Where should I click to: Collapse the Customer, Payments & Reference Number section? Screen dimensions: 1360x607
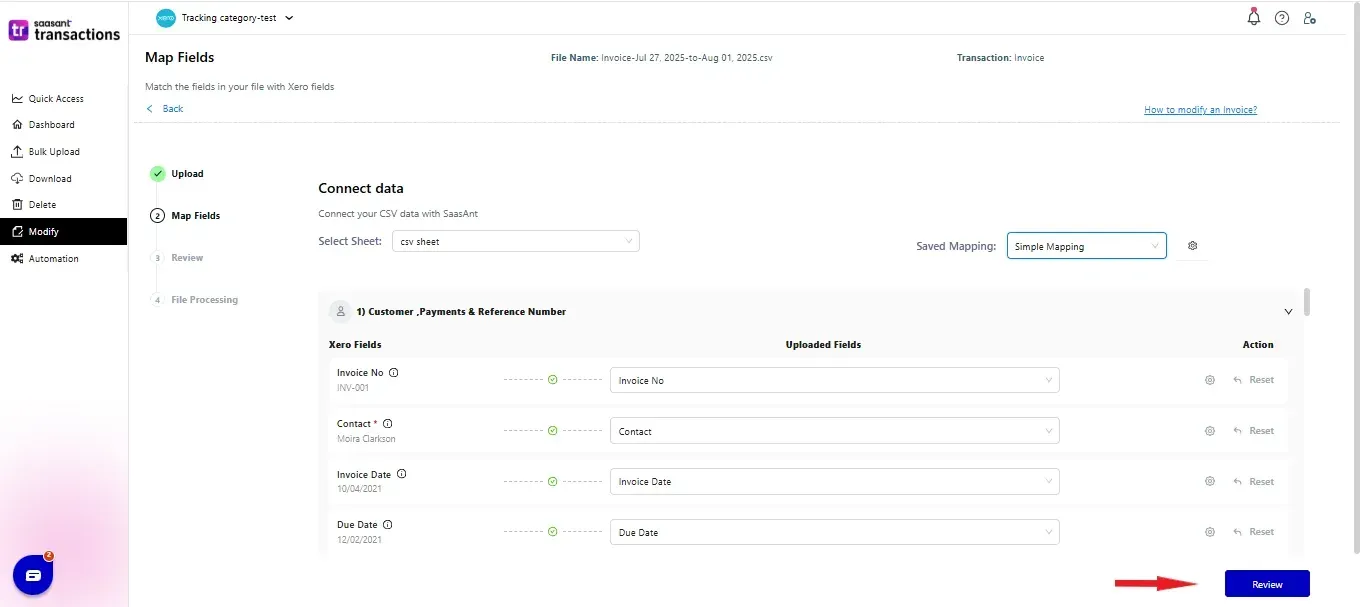pos(1288,312)
